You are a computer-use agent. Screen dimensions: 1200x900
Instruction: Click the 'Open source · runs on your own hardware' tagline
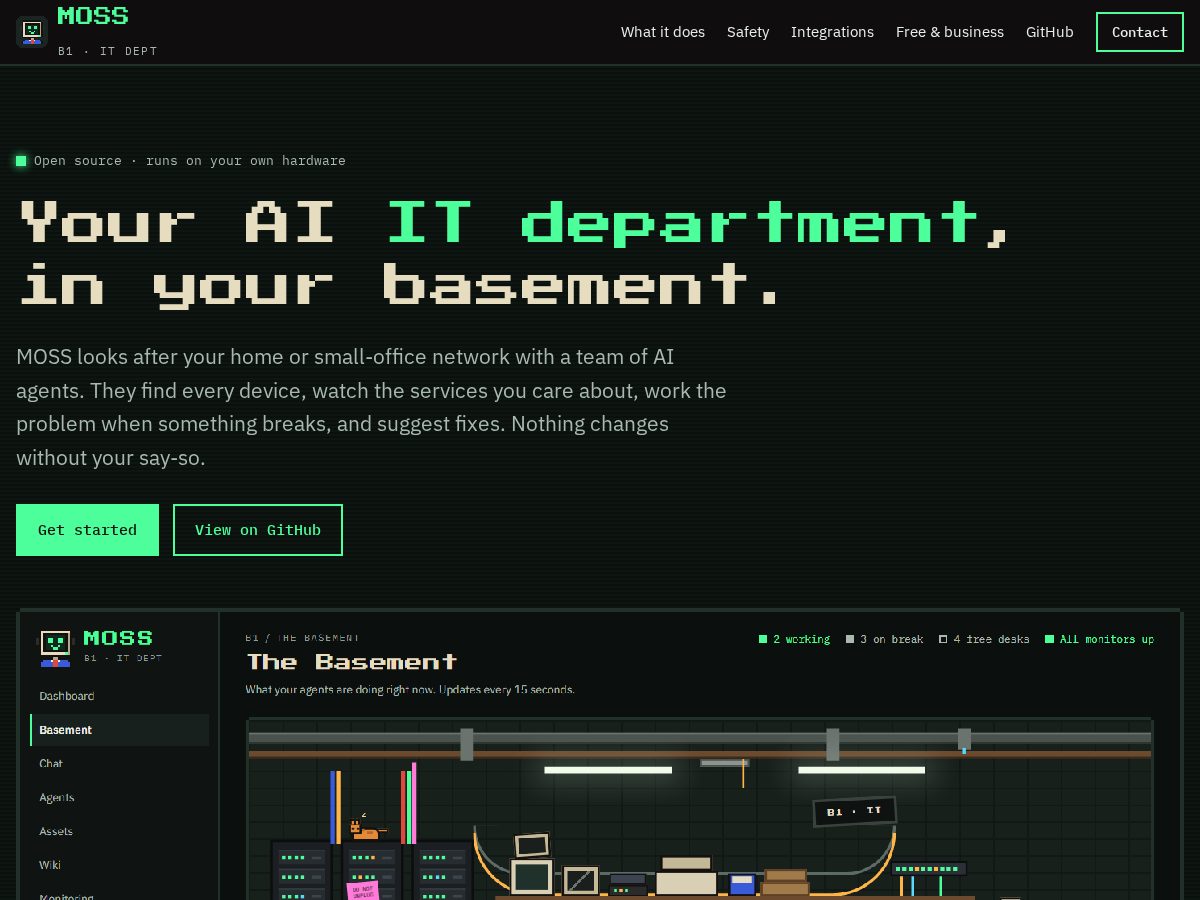(x=190, y=161)
